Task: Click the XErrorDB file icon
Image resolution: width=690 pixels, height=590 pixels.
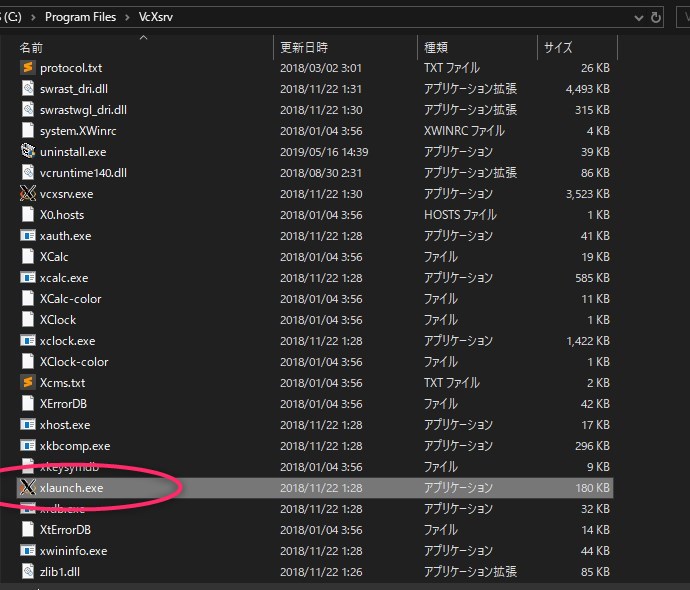Action: 28,404
